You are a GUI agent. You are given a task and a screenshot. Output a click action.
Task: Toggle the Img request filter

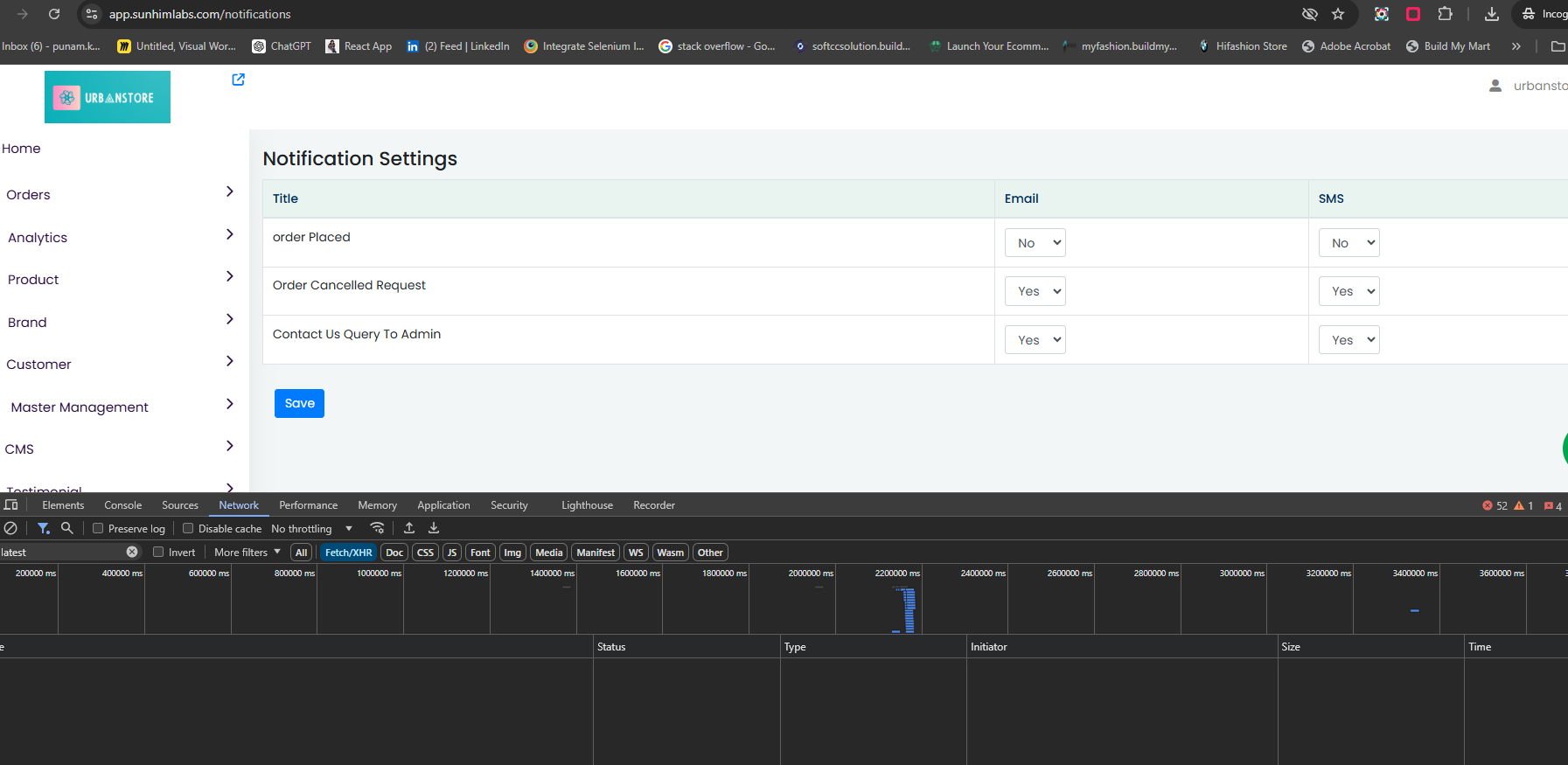tap(512, 553)
